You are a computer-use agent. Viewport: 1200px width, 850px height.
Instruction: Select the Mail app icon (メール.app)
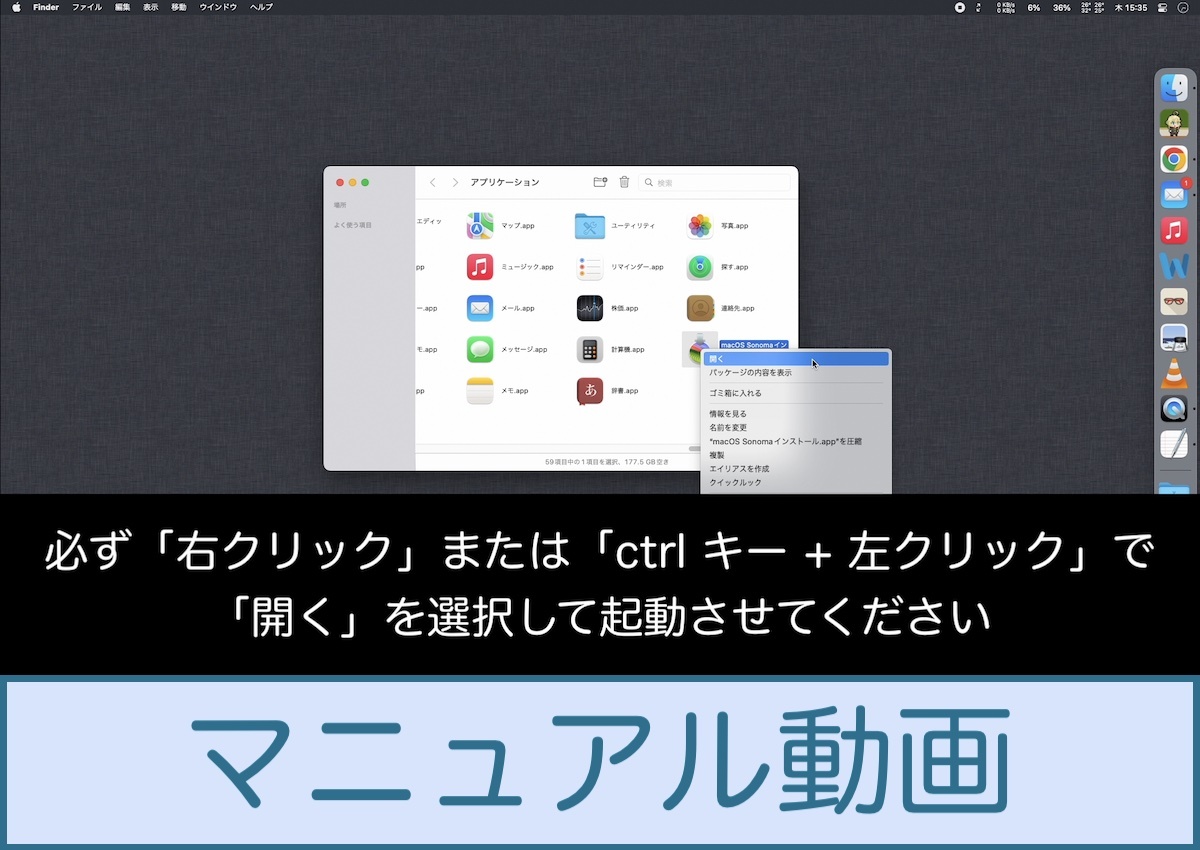pyautogui.click(x=480, y=308)
